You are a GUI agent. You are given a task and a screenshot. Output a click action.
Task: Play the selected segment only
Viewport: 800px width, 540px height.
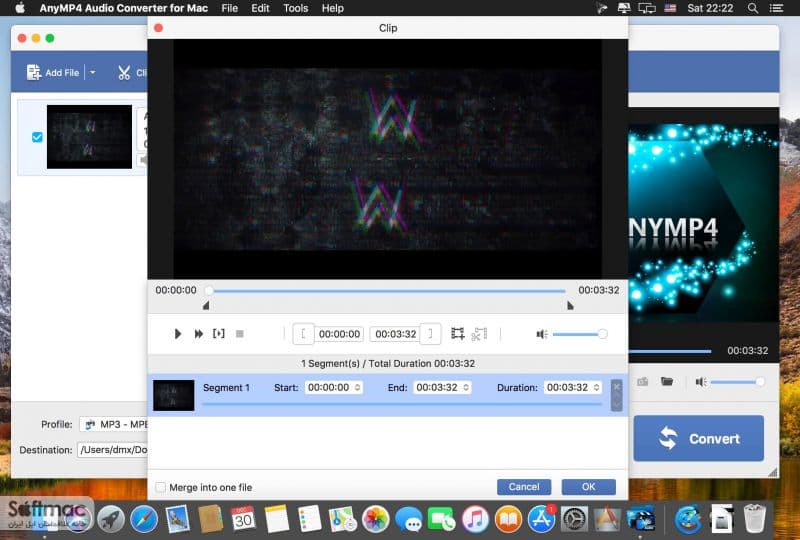218,334
